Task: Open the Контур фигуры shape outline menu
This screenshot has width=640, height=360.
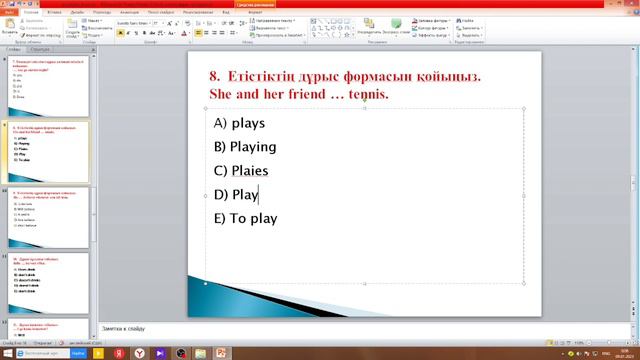Action: (431, 28)
